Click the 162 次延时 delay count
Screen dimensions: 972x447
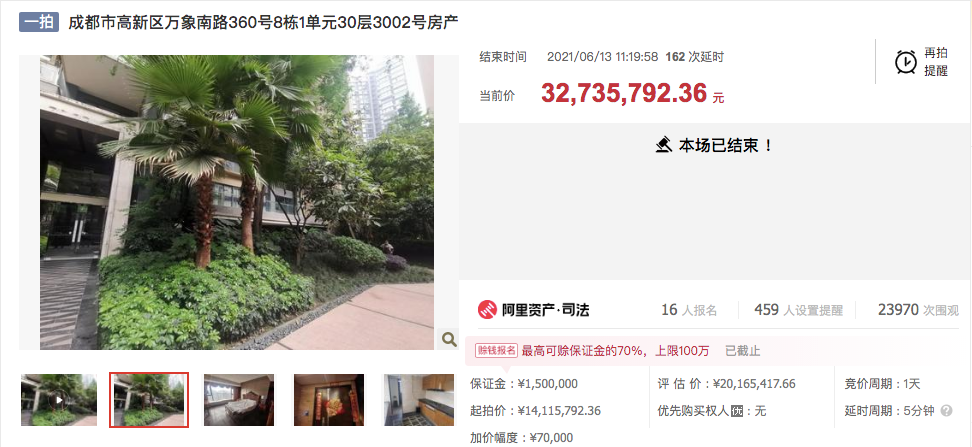click(694, 57)
